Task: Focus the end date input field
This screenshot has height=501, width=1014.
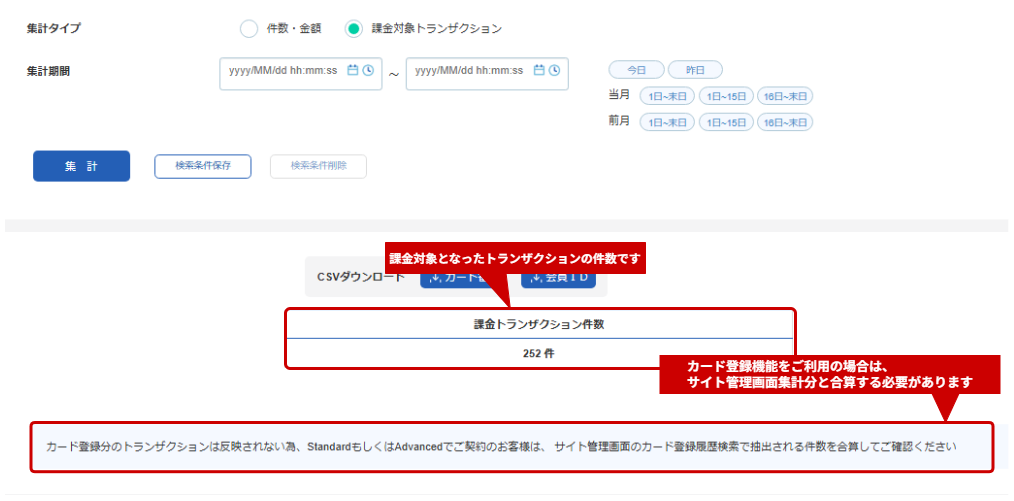Action: tap(487, 74)
